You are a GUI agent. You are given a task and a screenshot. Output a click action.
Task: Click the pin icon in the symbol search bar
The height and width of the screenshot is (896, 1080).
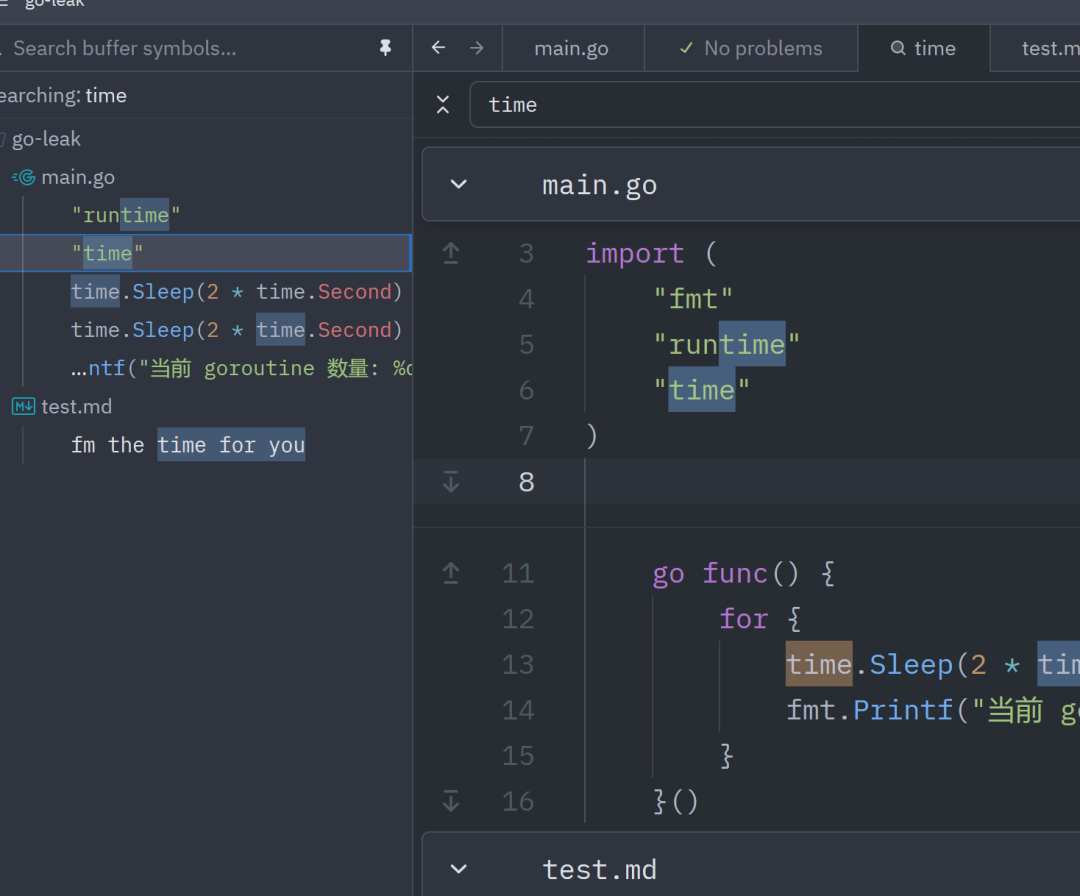click(385, 48)
